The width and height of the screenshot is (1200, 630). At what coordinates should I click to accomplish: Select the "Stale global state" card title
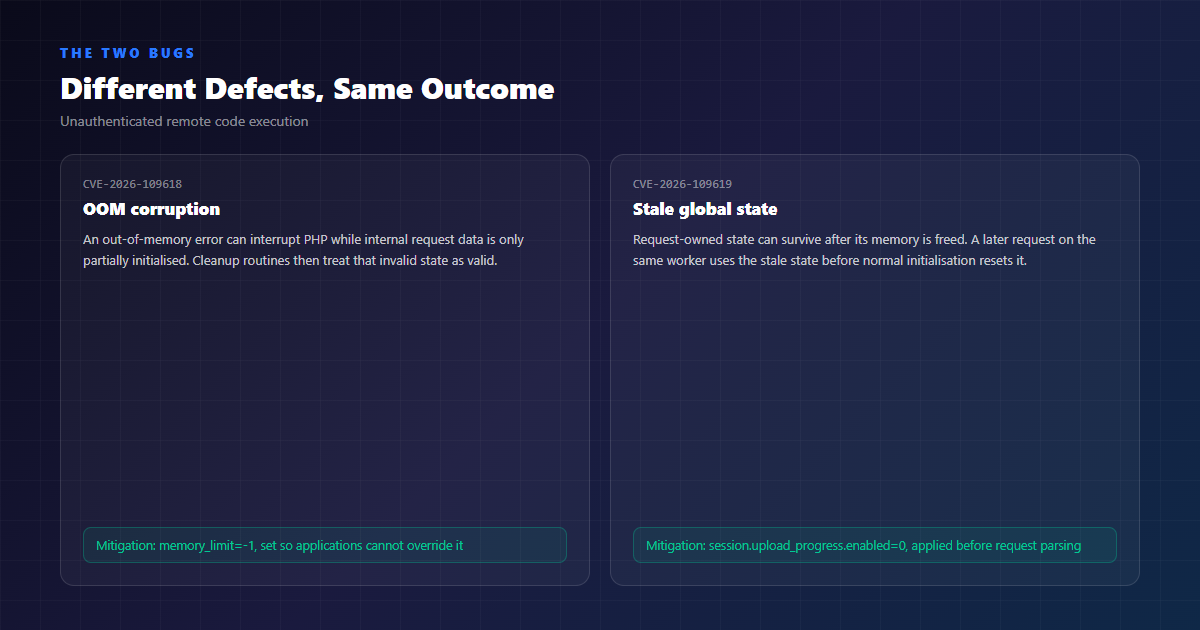[x=705, y=209]
